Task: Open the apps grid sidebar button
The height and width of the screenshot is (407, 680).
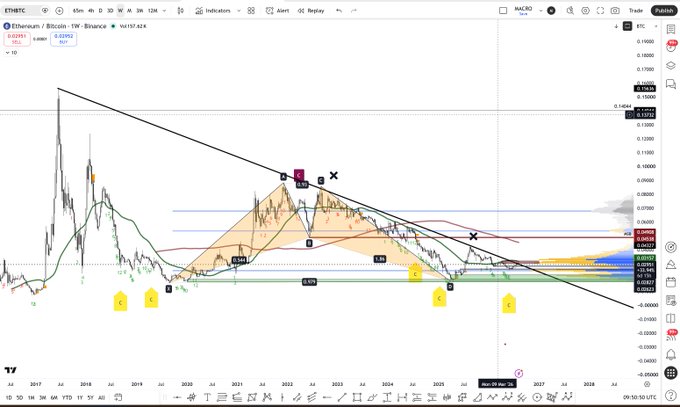Action: [x=670, y=372]
